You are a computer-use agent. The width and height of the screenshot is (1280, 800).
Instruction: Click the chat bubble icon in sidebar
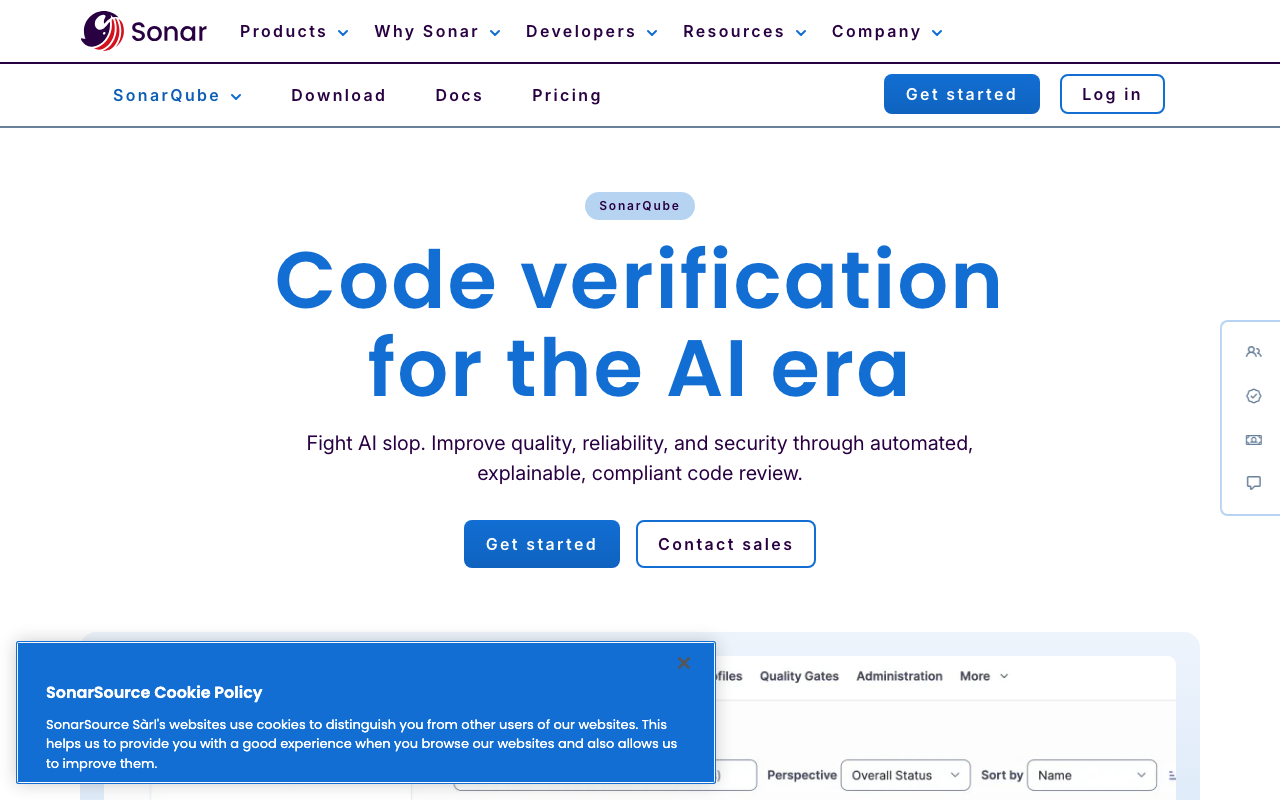tap(1254, 483)
